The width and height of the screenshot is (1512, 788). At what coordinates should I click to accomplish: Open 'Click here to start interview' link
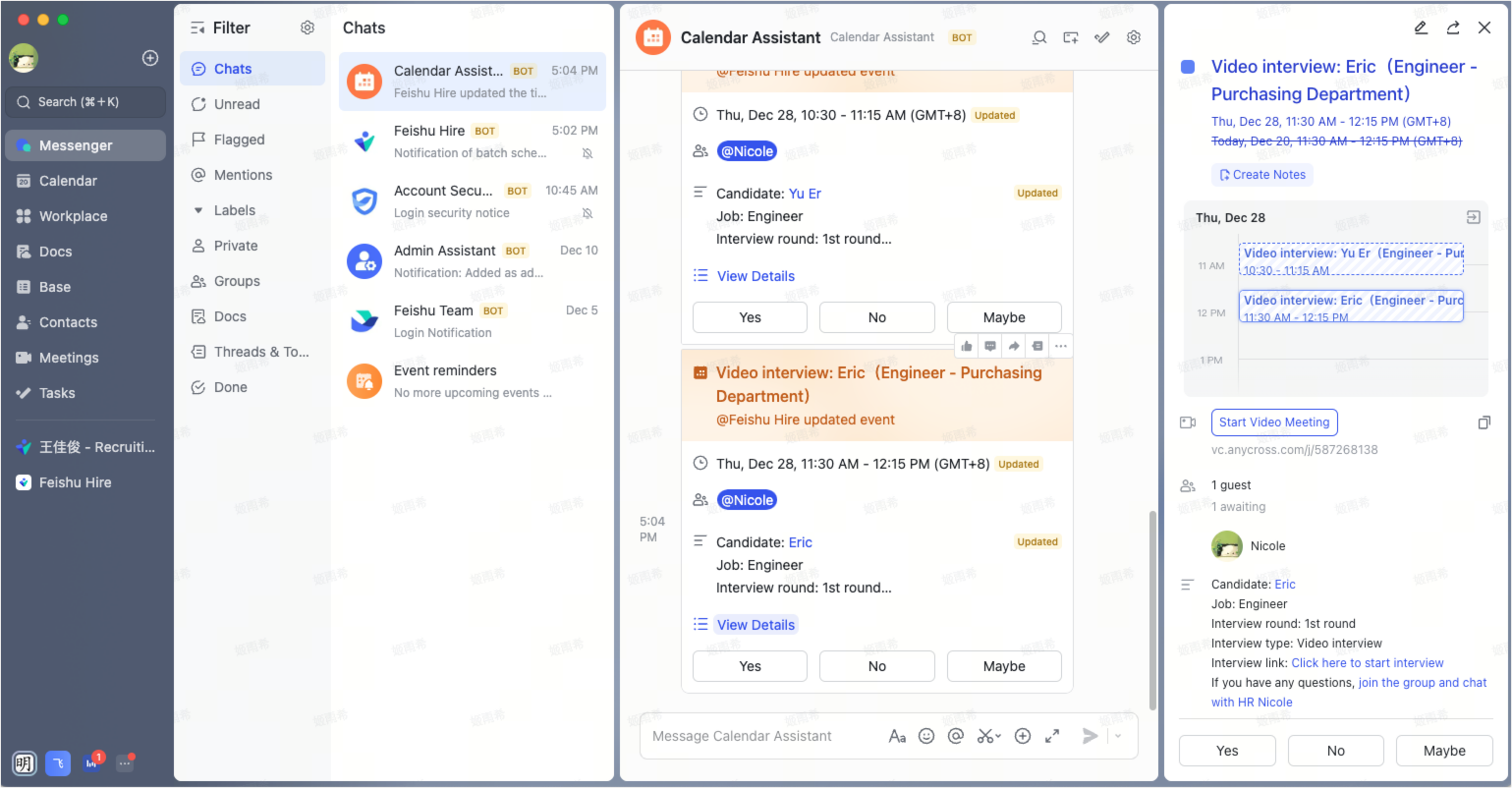pos(1367,663)
